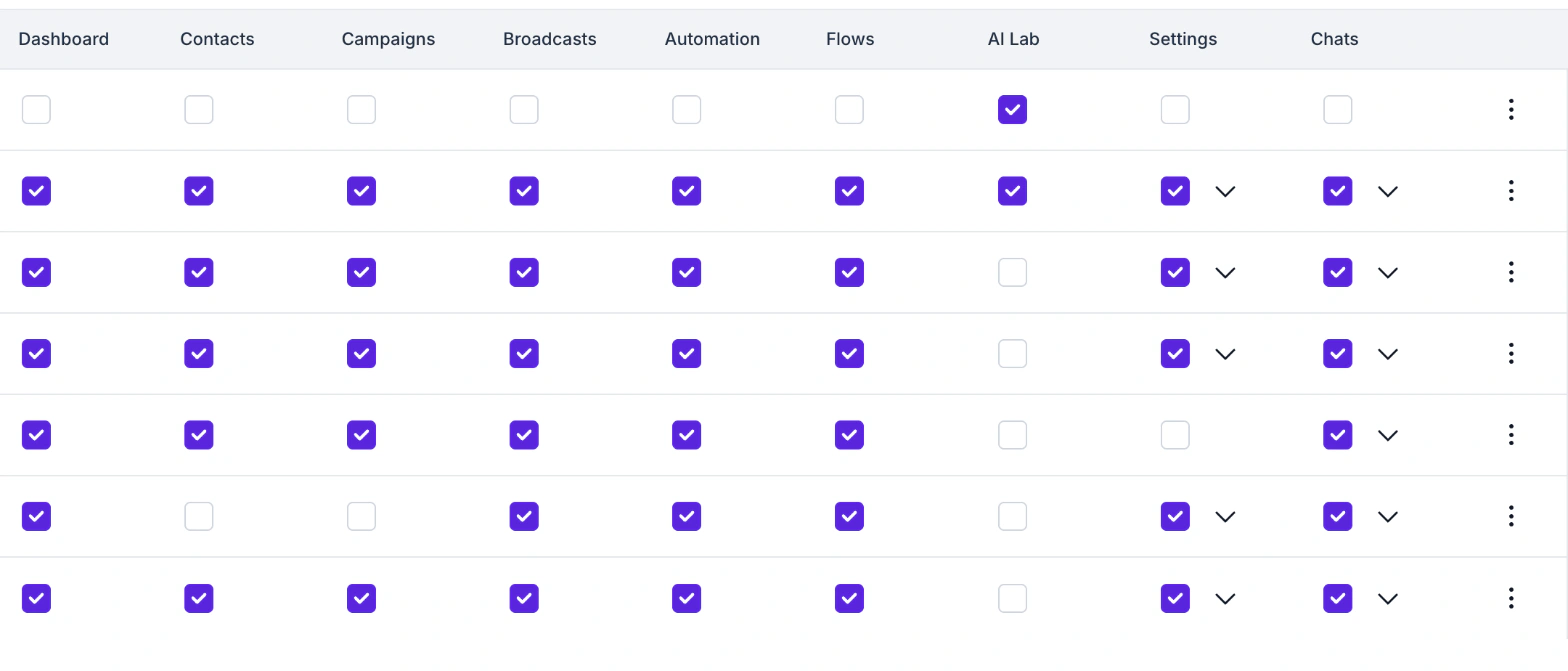Screen dimensions: 1568x671
Task: Uncheck the Chats checkbox in the second row
Action: point(1338,191)
